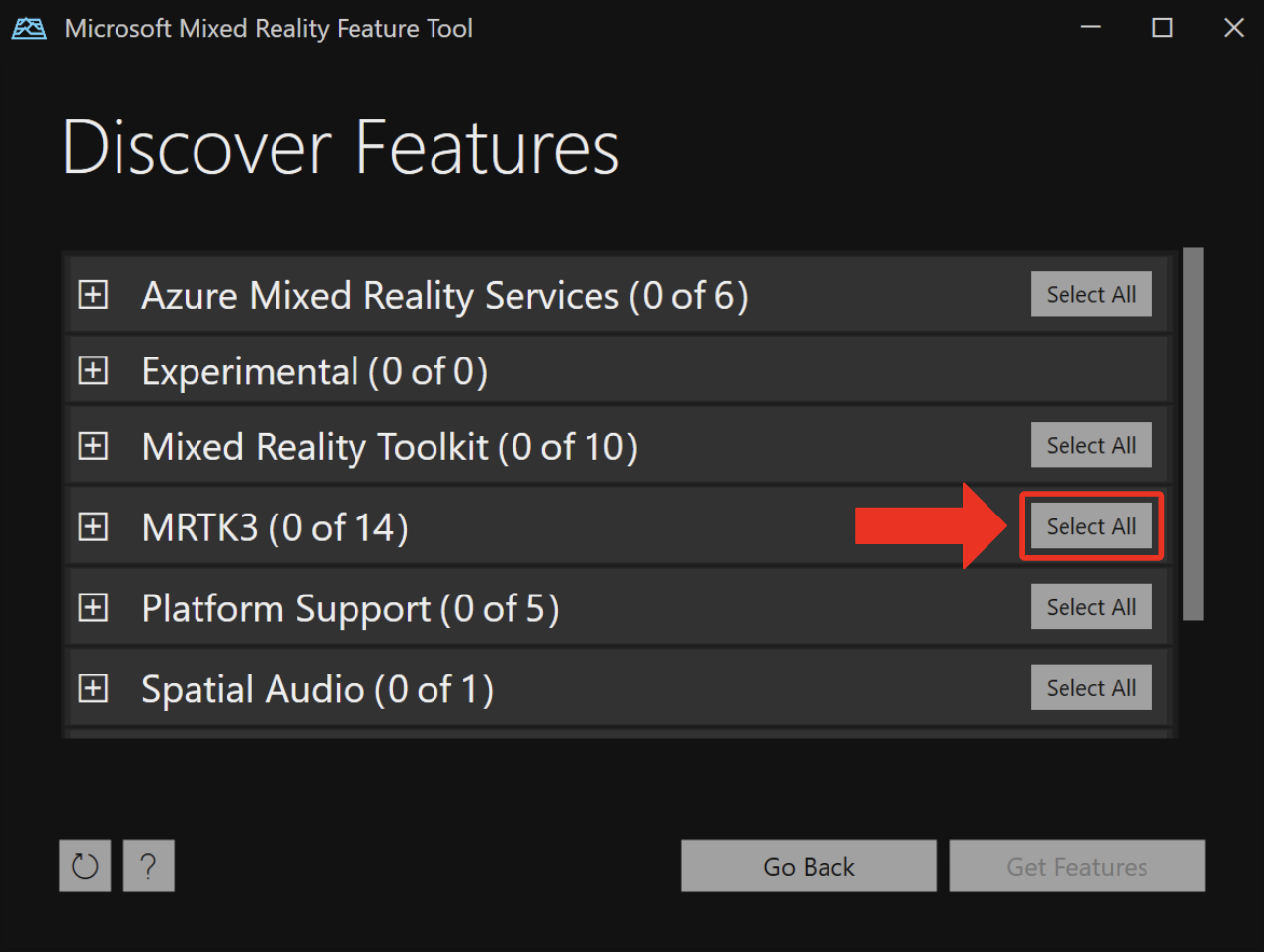Expand the Mixed Reality Toolkit group
This screenshot has width=1264, height=952.
(93, 446)
